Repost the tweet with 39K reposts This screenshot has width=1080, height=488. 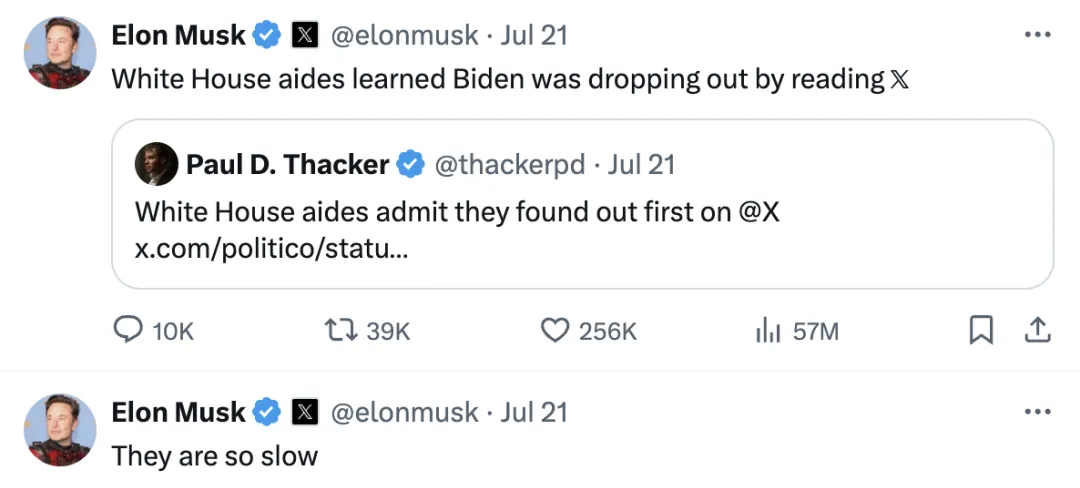(338, 331)
